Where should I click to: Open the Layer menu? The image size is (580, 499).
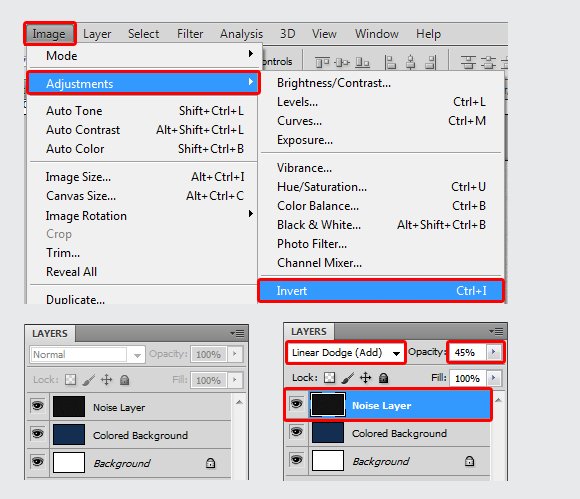(97, 34)
